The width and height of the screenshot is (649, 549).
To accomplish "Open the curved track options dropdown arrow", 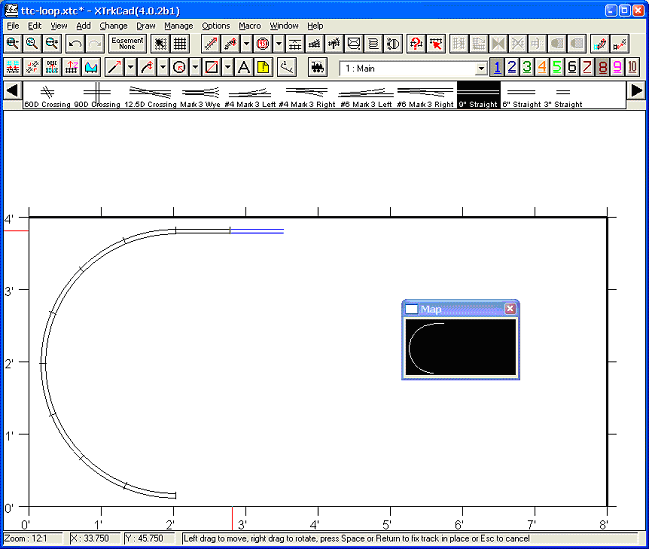I will click(246, 44).
